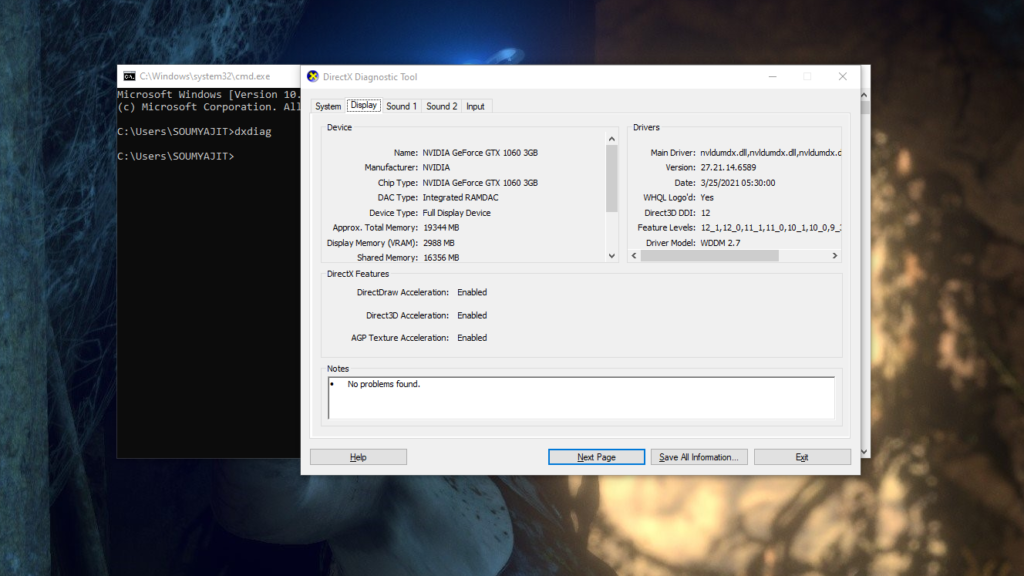Click driver Date '3/25/2021 05:30:00'
This screenshot has width=1024, height=576.
point(738,183)
